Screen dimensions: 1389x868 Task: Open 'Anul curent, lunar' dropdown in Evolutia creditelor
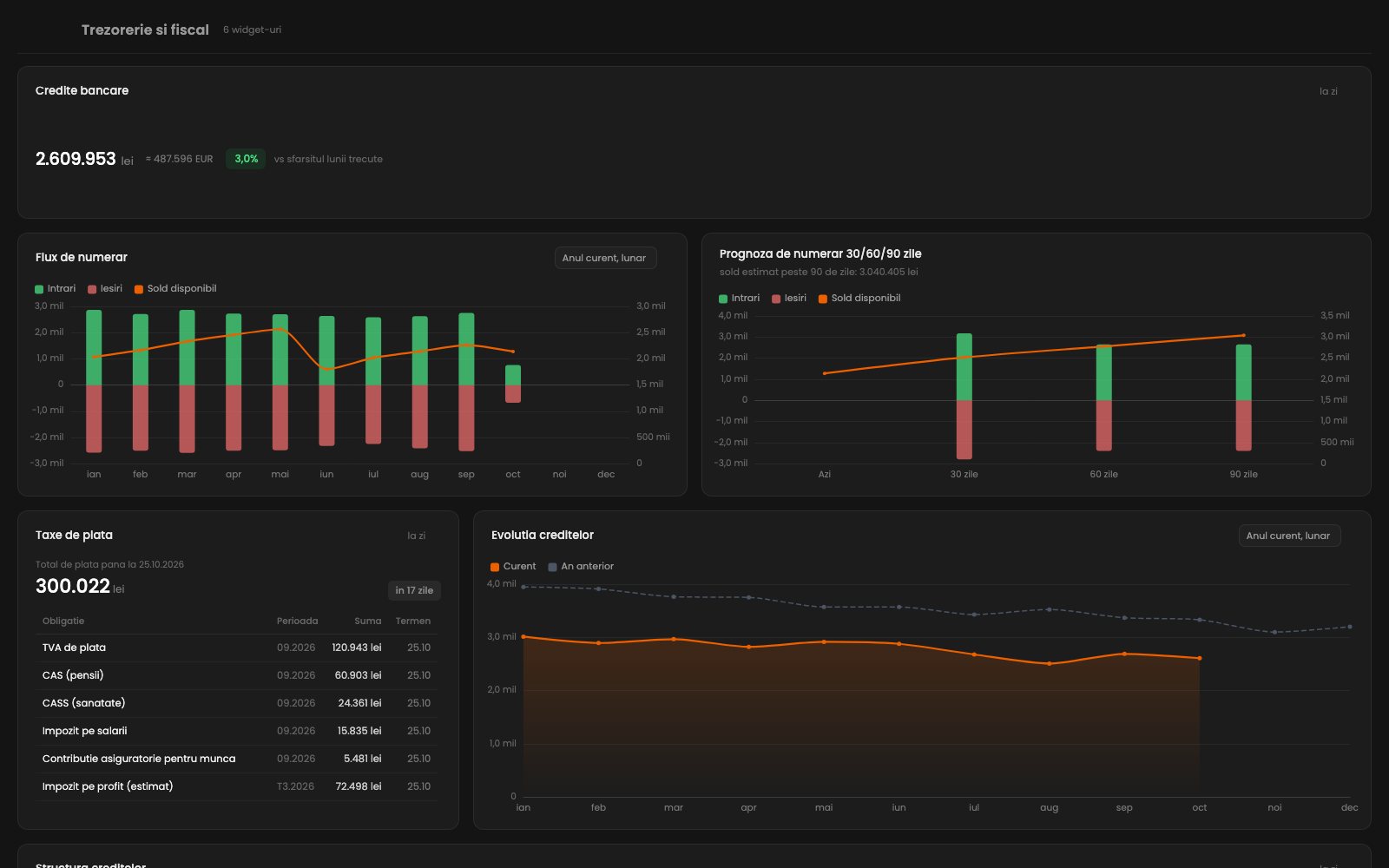click(1289, 536)
